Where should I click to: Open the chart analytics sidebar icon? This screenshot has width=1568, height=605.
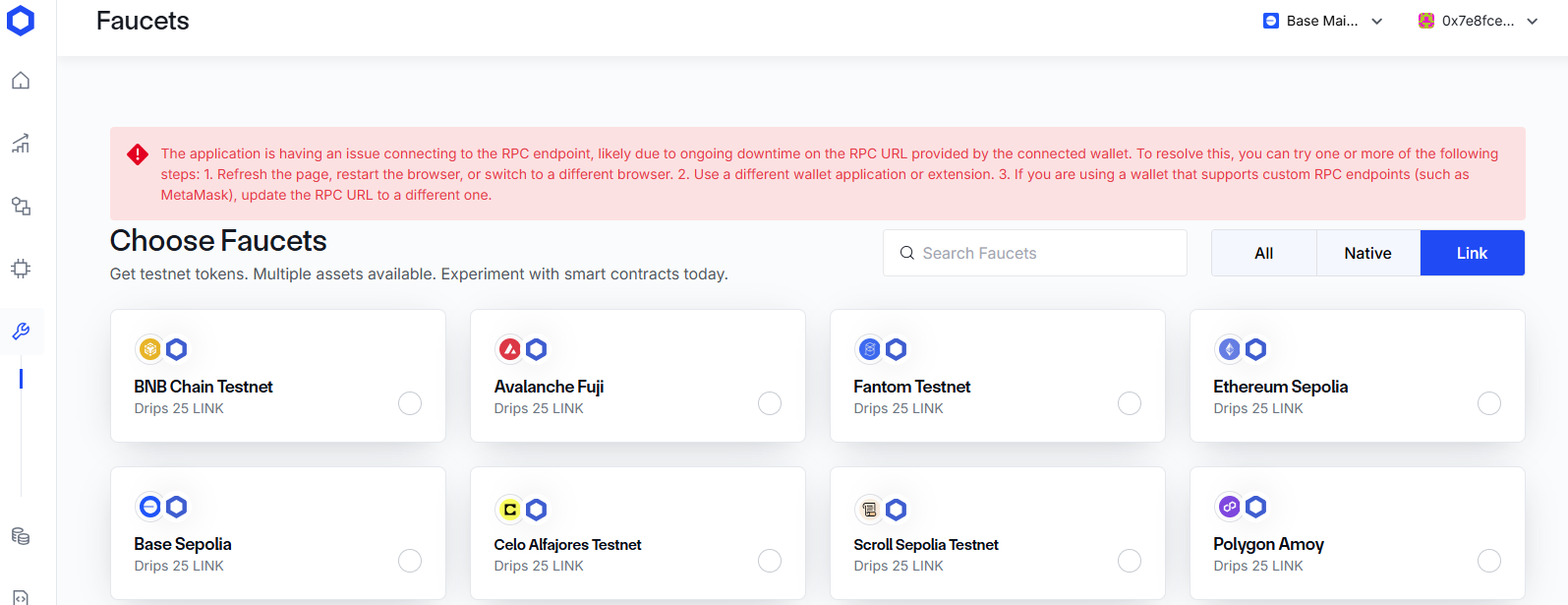pyautogui.click(x=21, y=144)
